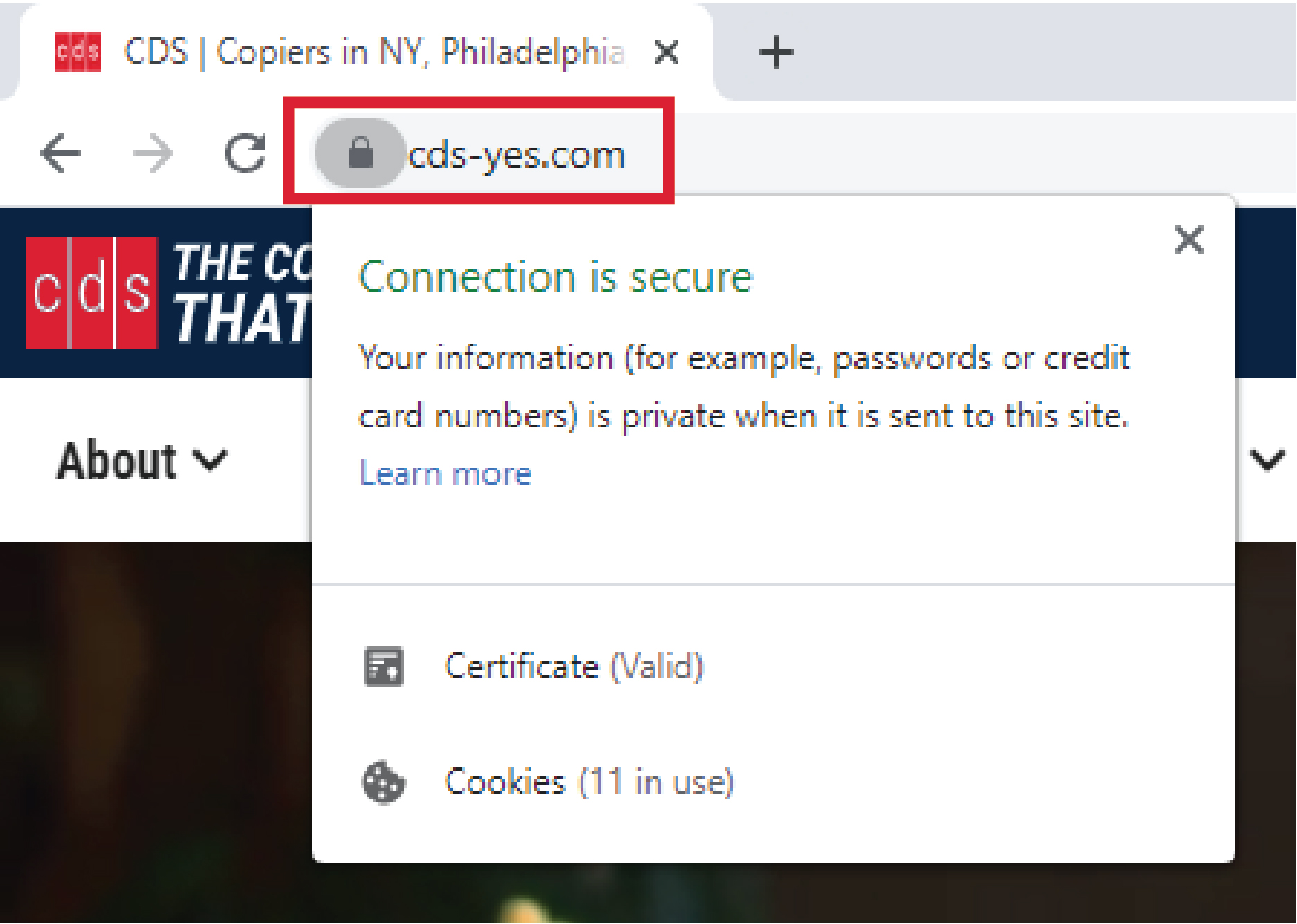Open a new tab with the plus button
The width and height of the screenshot is (1297, 924).
coord(776,53)
